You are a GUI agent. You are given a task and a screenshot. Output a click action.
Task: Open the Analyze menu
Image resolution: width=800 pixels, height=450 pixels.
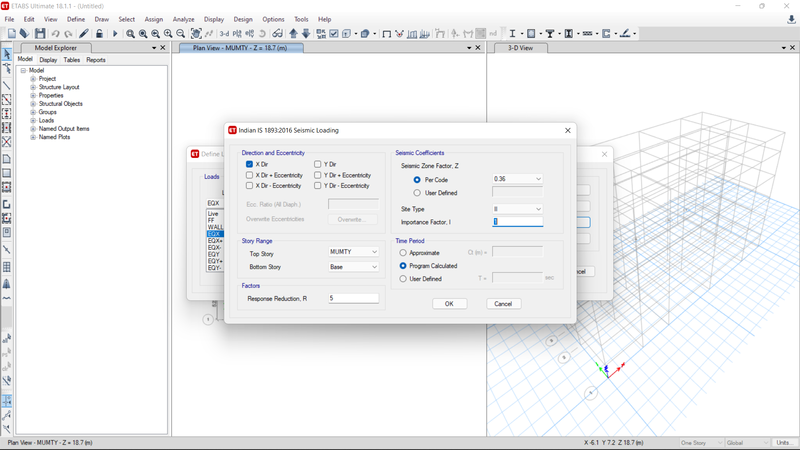click(183, 19)
